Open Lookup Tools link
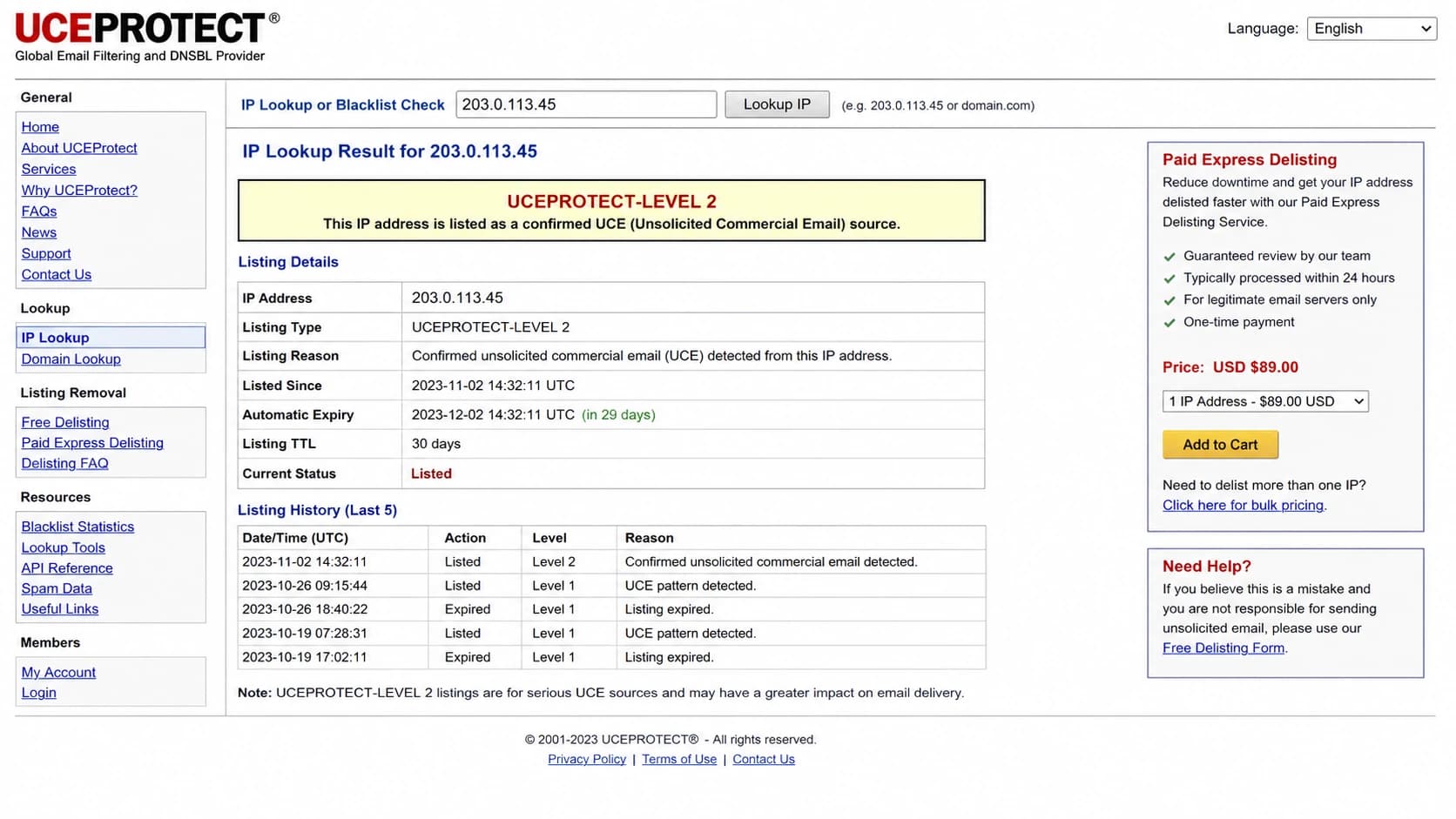This screenshot has height=819, width=1456. (x=64, y=547)
